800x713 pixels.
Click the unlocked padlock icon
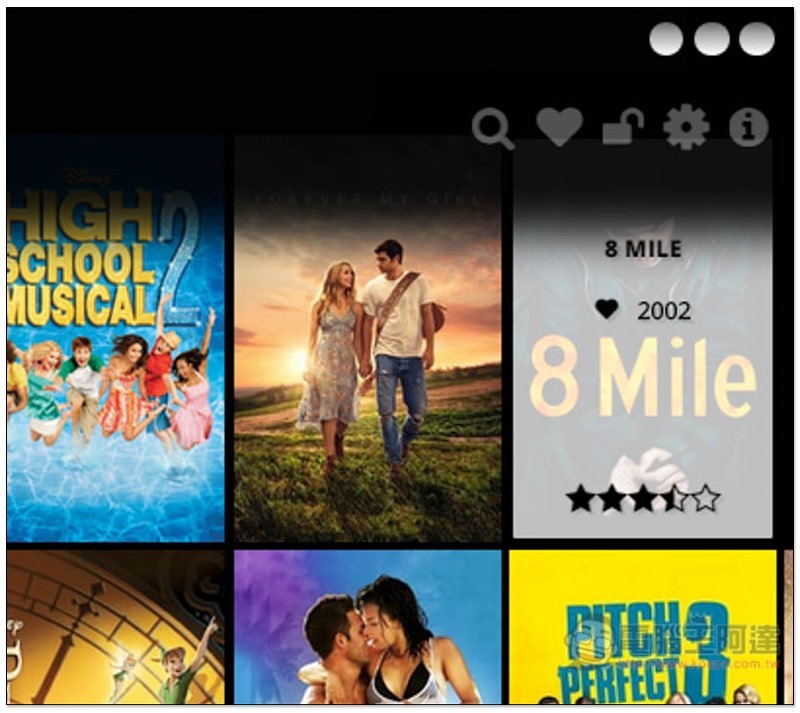tap(623, 127)
